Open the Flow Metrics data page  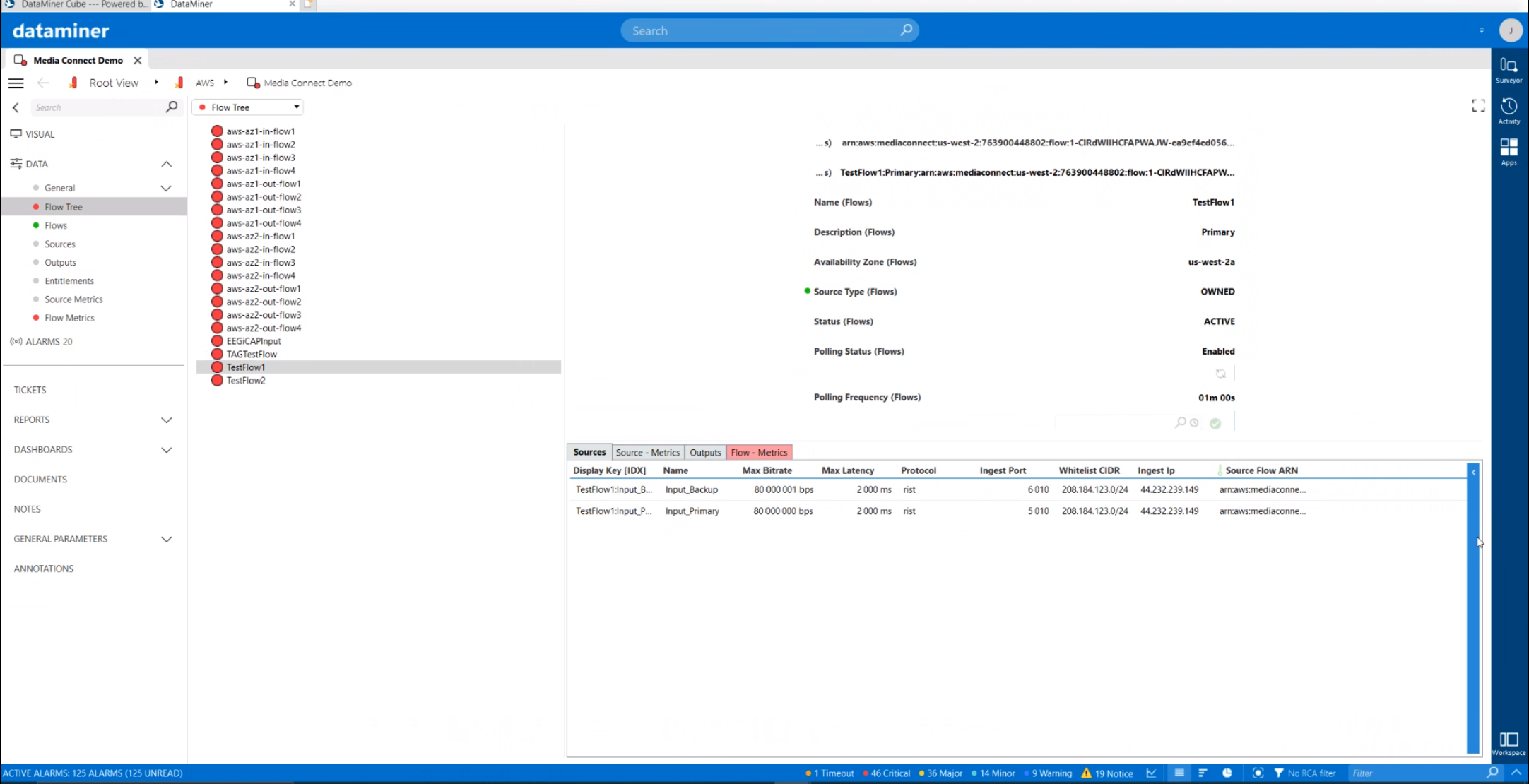point(69,318)
